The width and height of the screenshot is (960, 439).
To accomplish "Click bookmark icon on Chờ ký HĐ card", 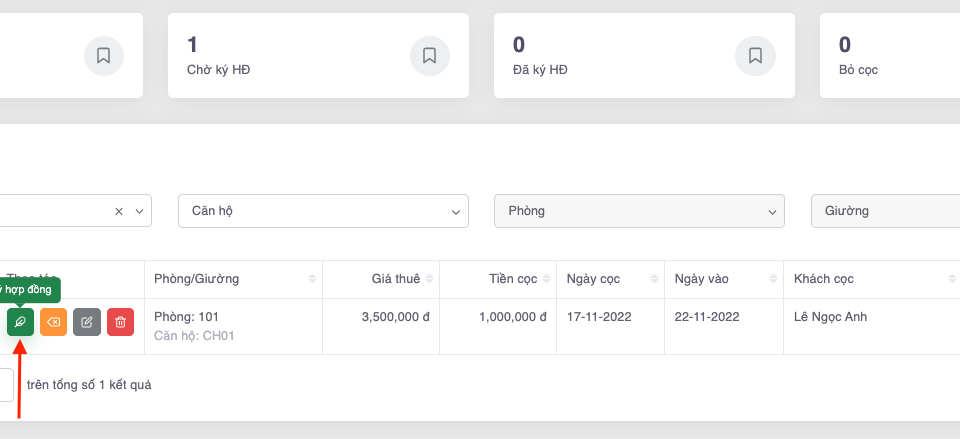I will click(x=429, y=56).
